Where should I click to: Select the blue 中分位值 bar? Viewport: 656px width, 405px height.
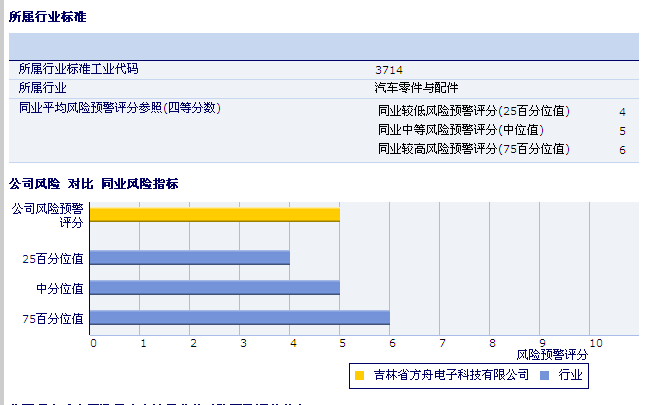[x=214, y=288]
